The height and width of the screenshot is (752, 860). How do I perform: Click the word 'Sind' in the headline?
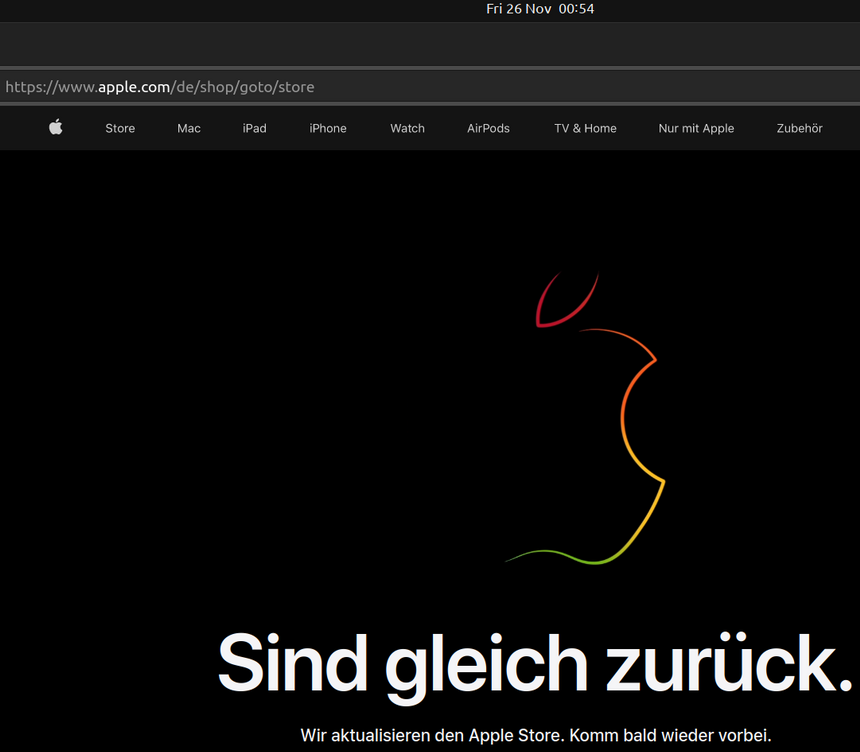click(x=291, y=663)
